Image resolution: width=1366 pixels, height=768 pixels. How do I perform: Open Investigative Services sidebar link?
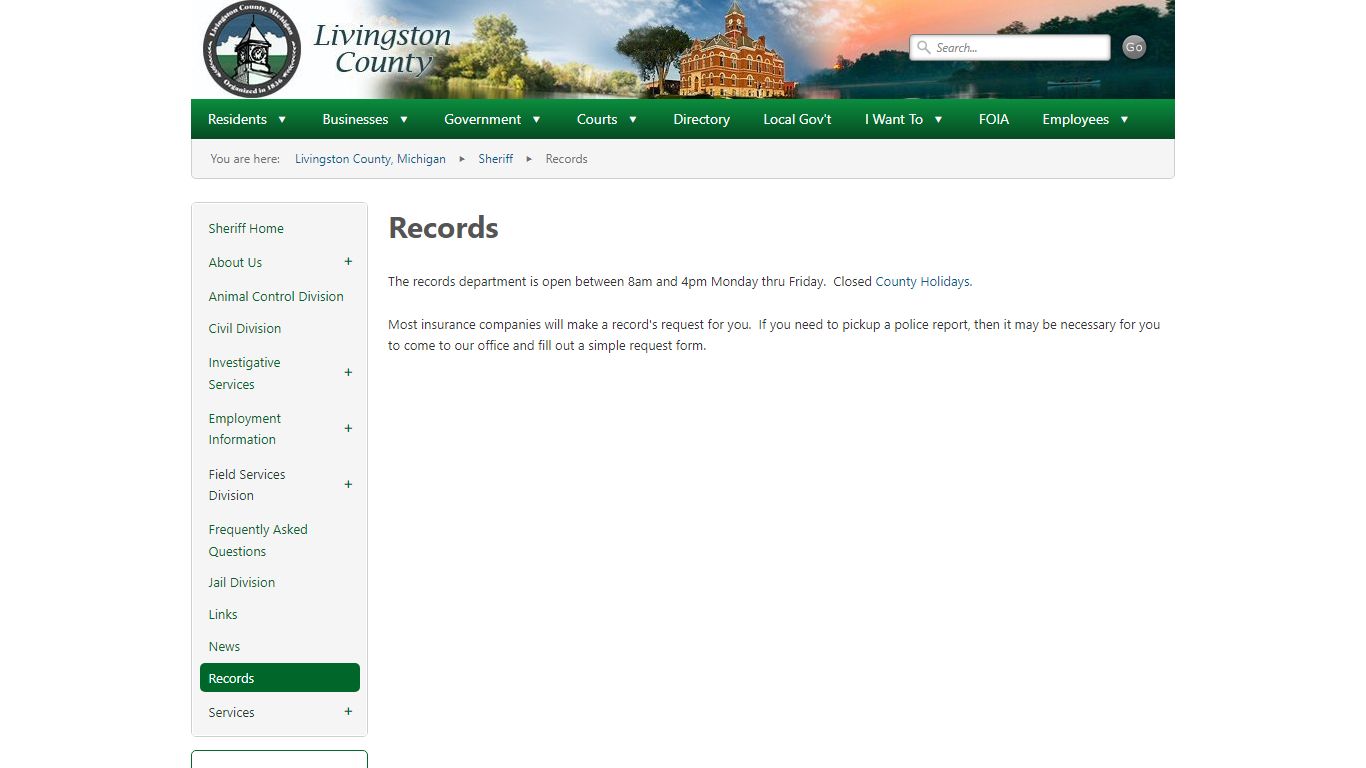(245, 373)
